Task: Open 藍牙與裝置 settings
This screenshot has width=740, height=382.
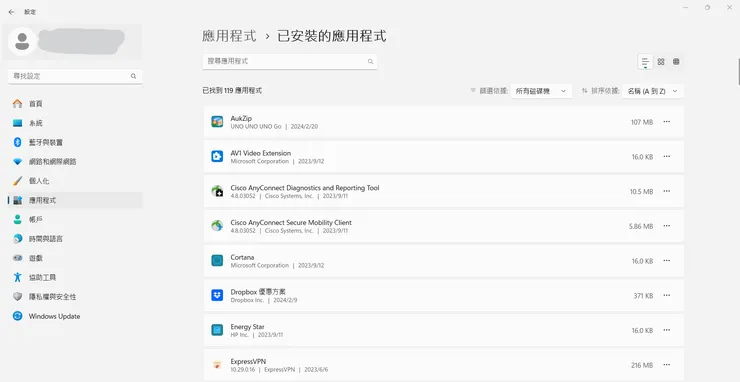Action: coord(75,142)
